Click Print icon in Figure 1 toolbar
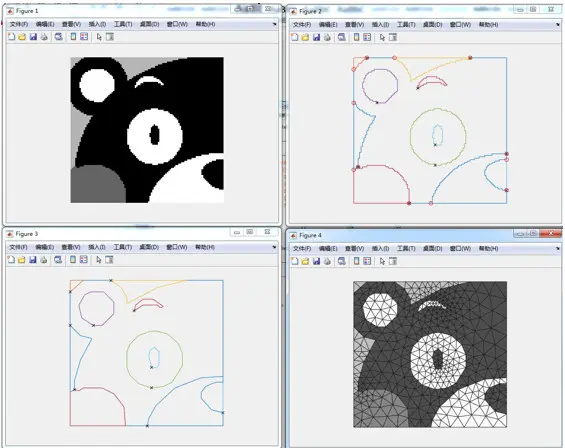The width and height of the screenshot is (565, 448). 44,37
